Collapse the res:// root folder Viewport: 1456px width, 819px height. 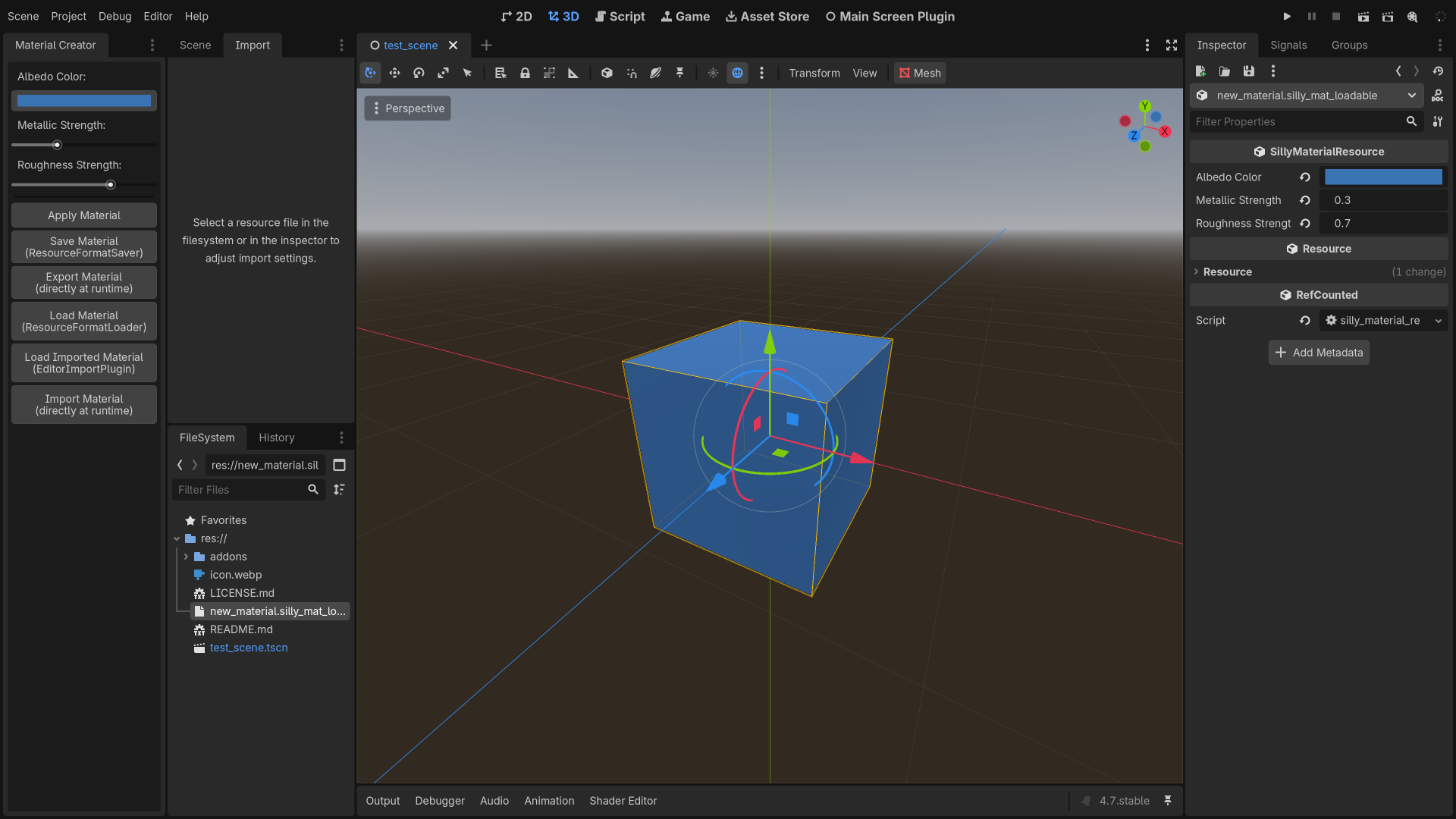tap(177, 538)
